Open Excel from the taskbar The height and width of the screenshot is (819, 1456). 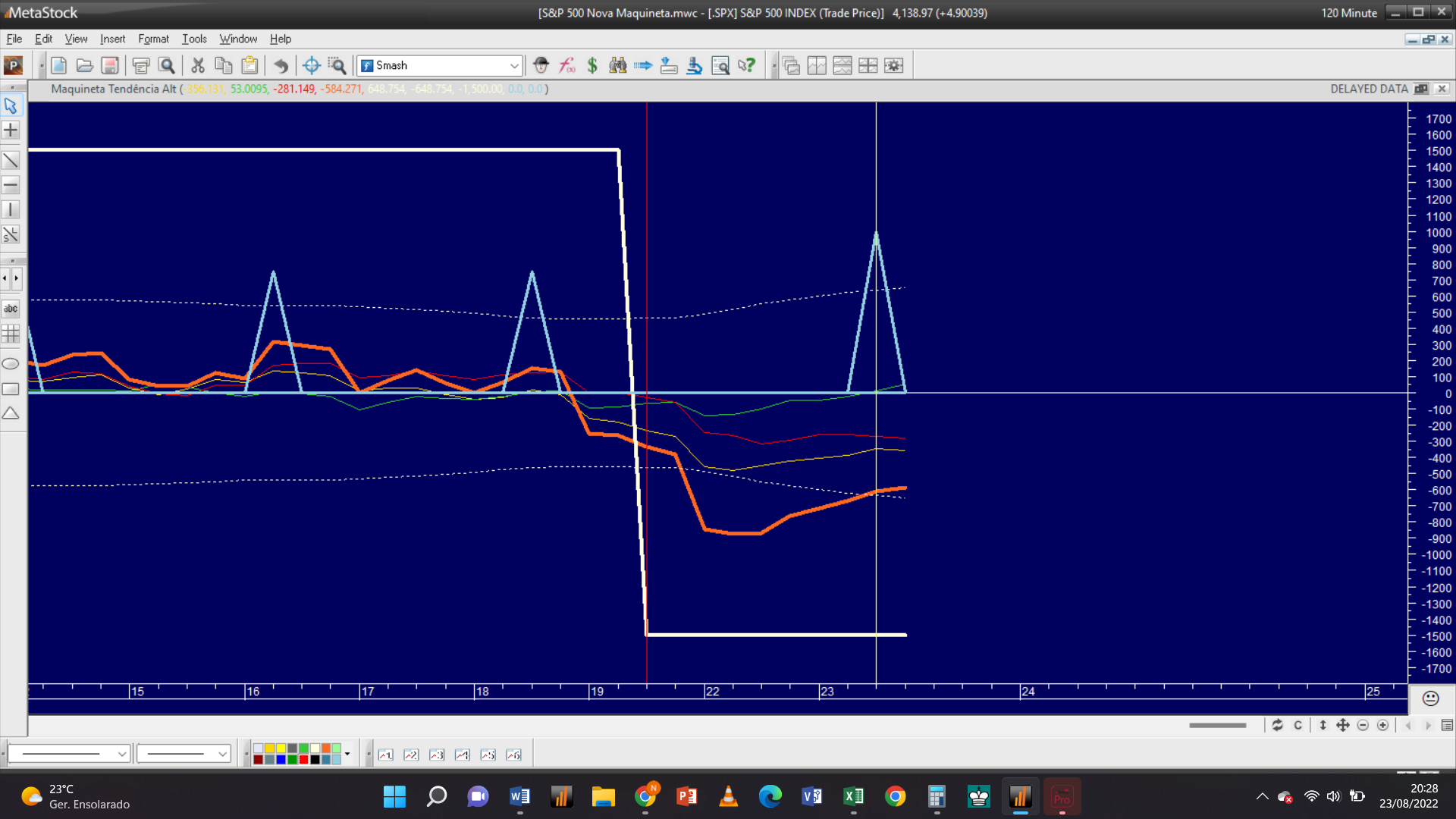[x=854, y=796]
